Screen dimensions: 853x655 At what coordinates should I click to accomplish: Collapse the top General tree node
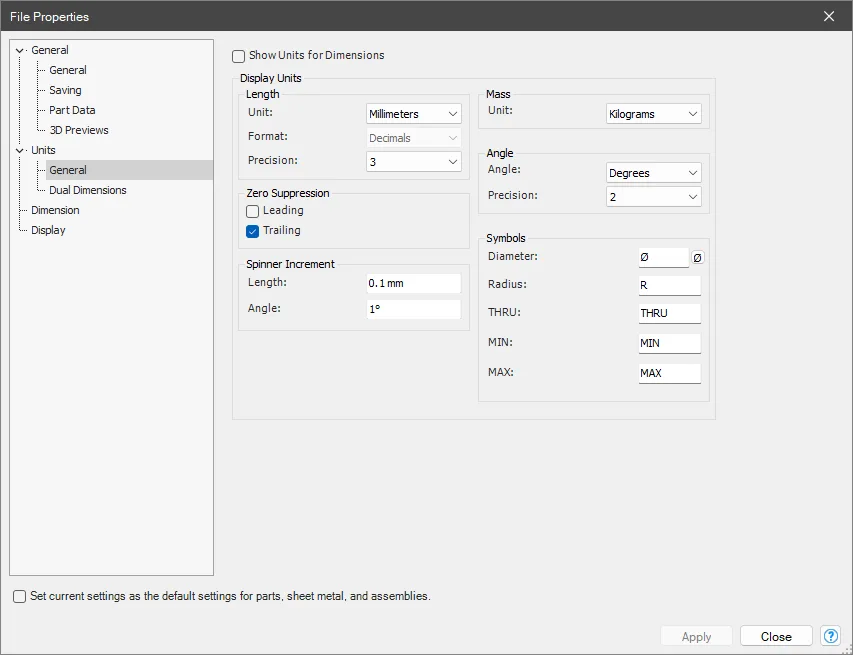coord(20,50)
